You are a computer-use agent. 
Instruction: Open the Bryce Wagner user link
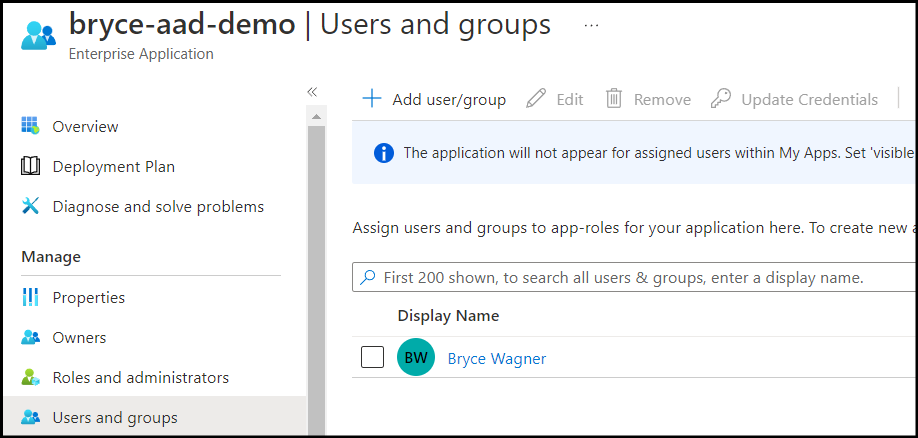[496, 358]
